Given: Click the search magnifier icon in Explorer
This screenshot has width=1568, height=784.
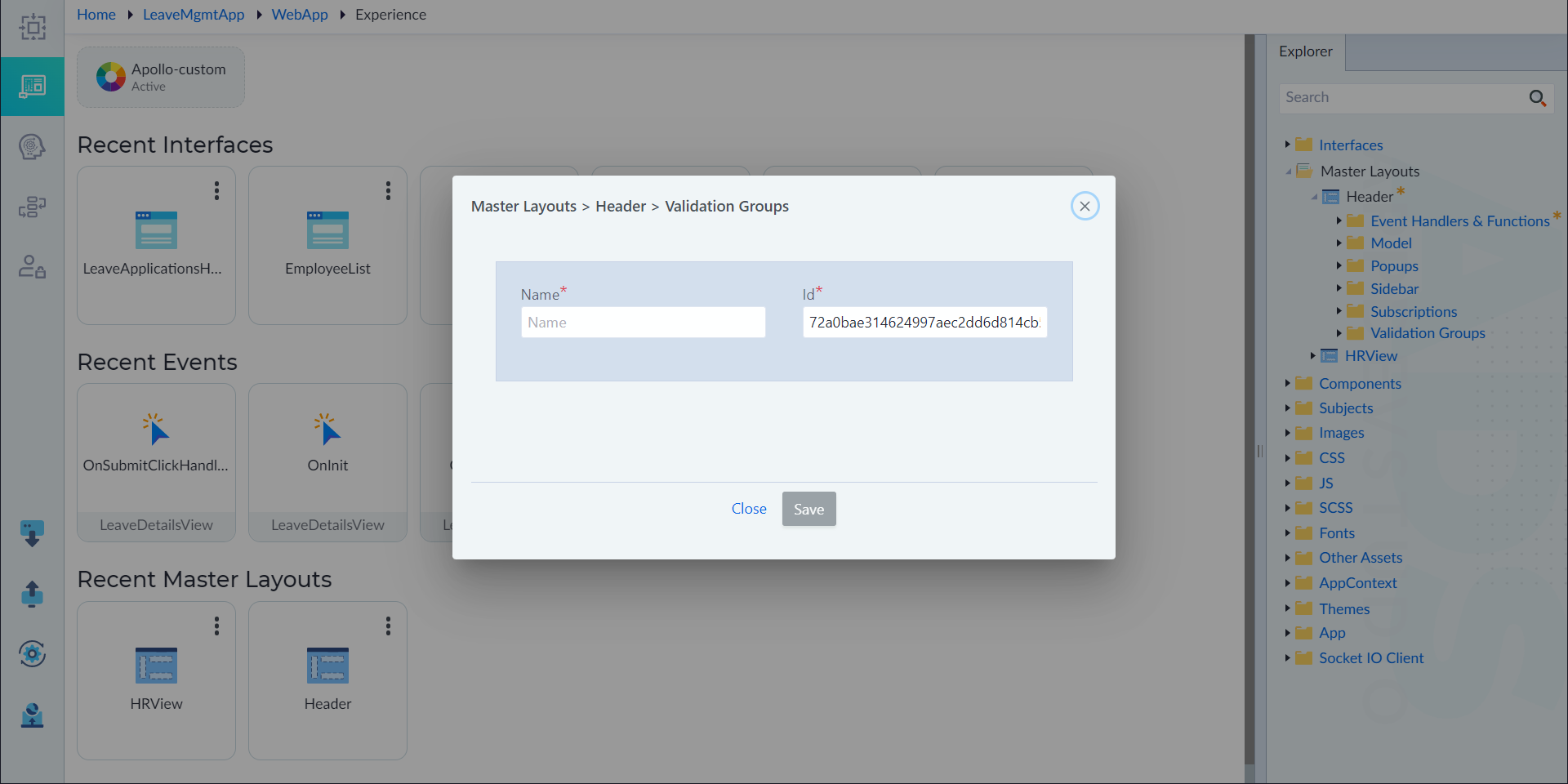Looking at the screenshot, I should [1537, 98].
